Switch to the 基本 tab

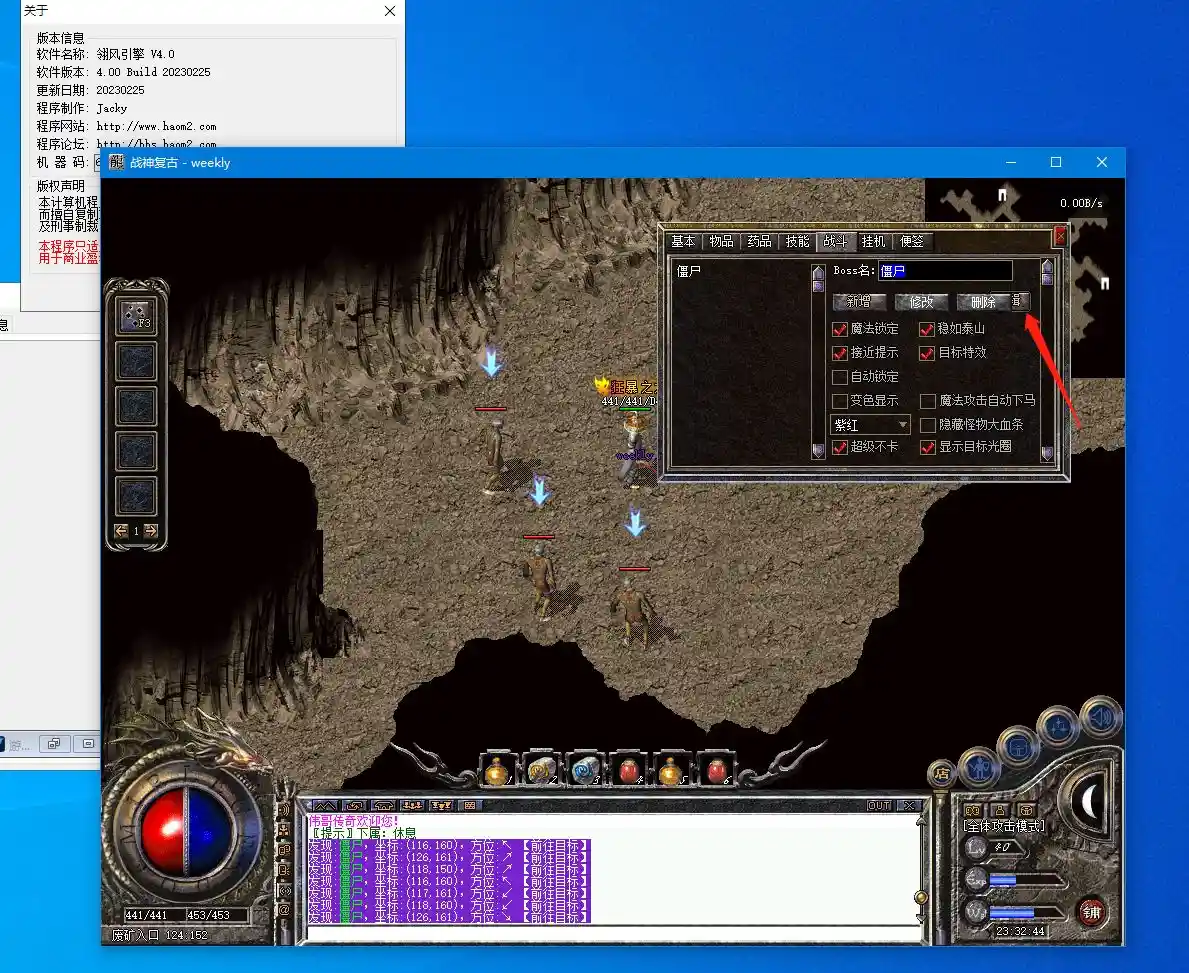[x=682, y=241]
